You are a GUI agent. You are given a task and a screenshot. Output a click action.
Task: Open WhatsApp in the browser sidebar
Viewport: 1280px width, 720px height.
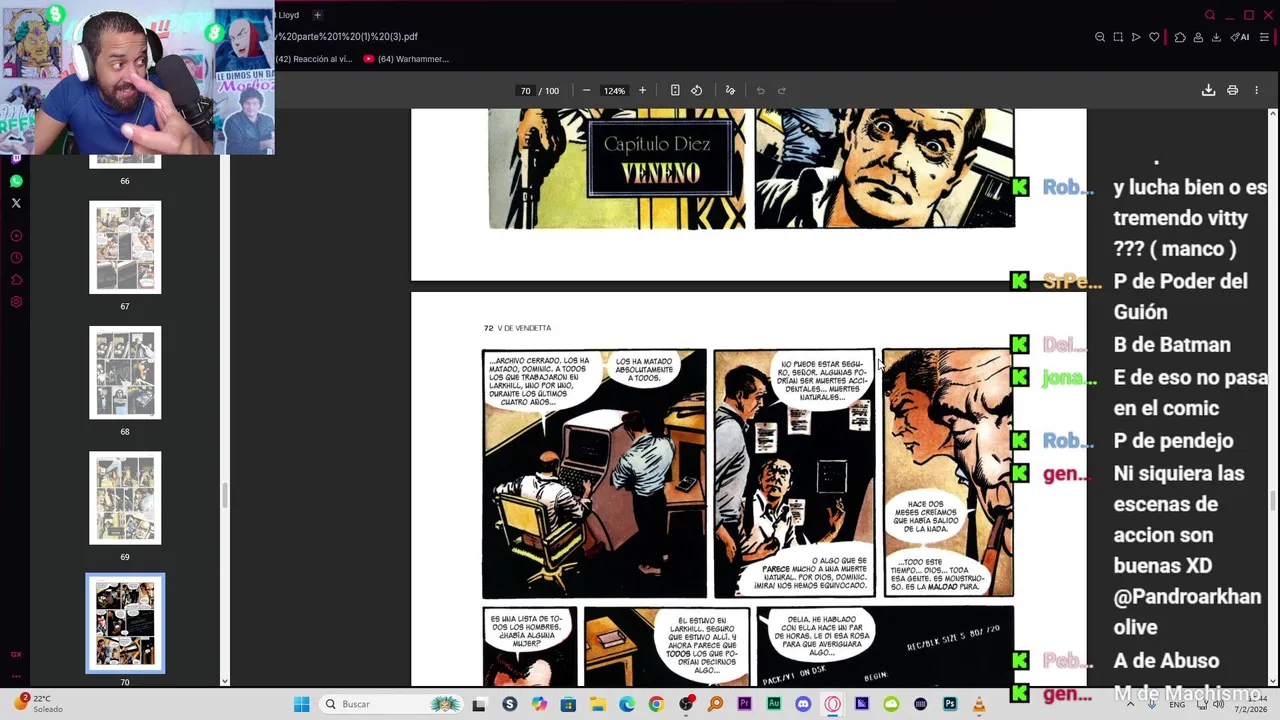click(x=16, y=181)
